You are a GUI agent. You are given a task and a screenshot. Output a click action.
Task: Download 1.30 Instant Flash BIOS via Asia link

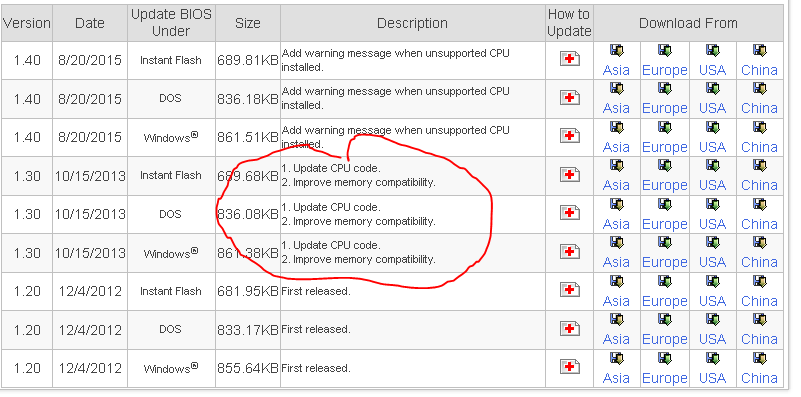616,185
